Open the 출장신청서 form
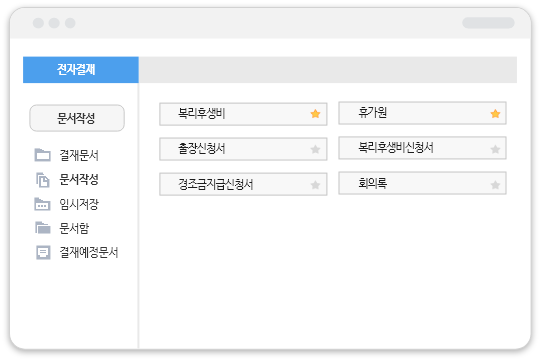This screenshot has width=541, height=361. [243, 149]
